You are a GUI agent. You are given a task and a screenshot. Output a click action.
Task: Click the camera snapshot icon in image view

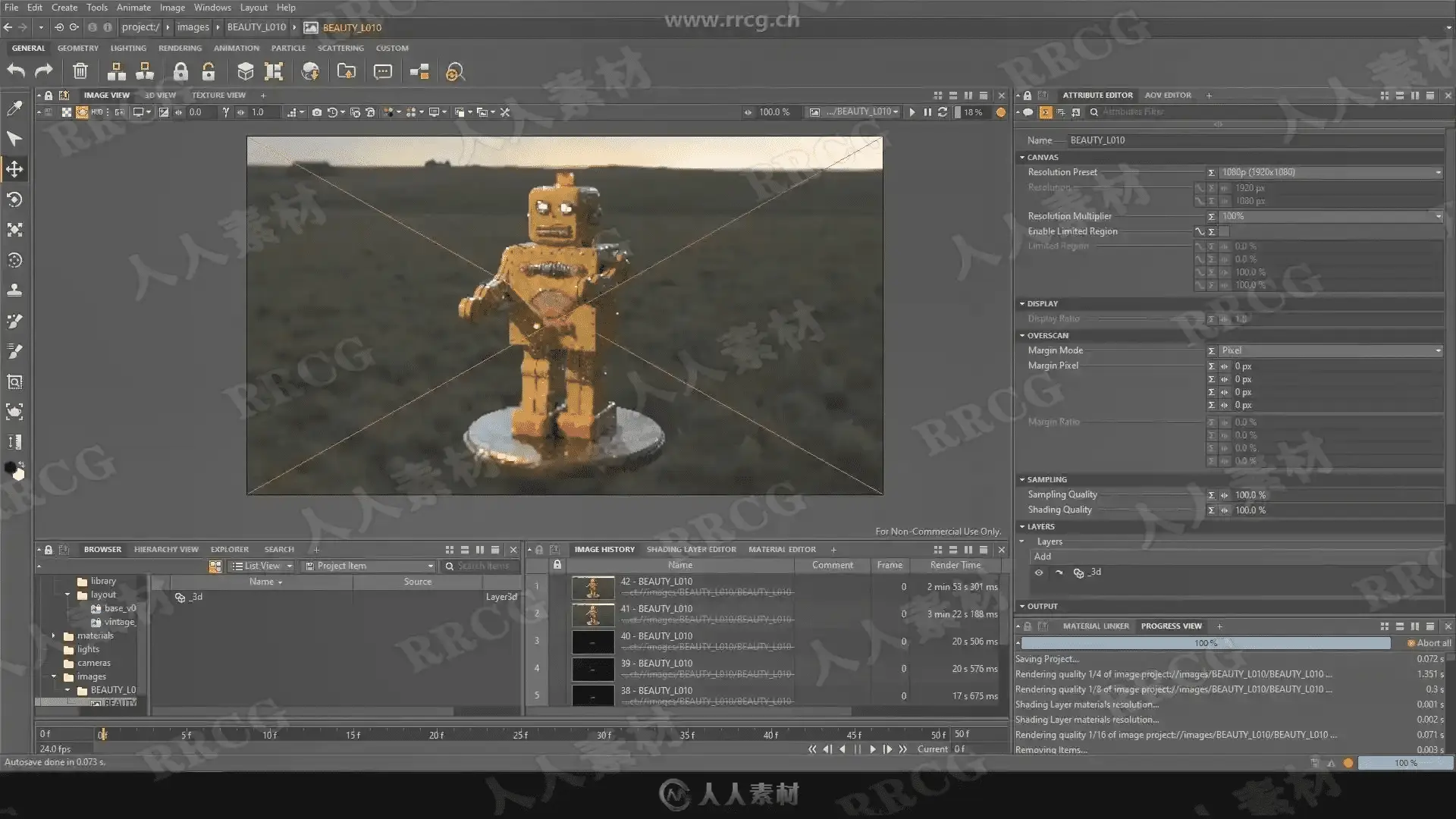coord(316,112)
